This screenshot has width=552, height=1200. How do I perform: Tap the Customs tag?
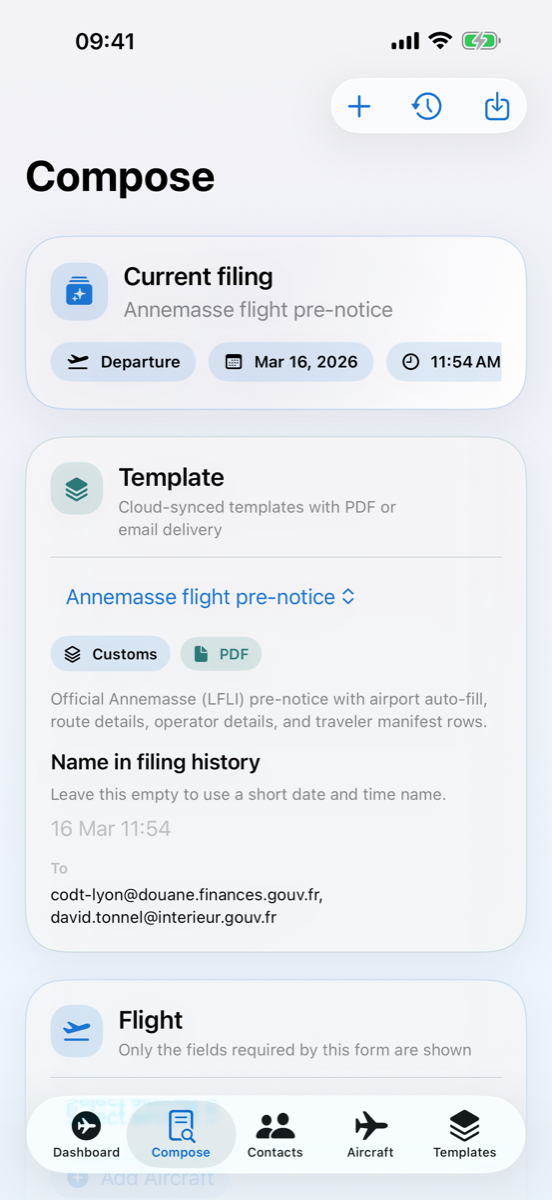tap(111, 654)
